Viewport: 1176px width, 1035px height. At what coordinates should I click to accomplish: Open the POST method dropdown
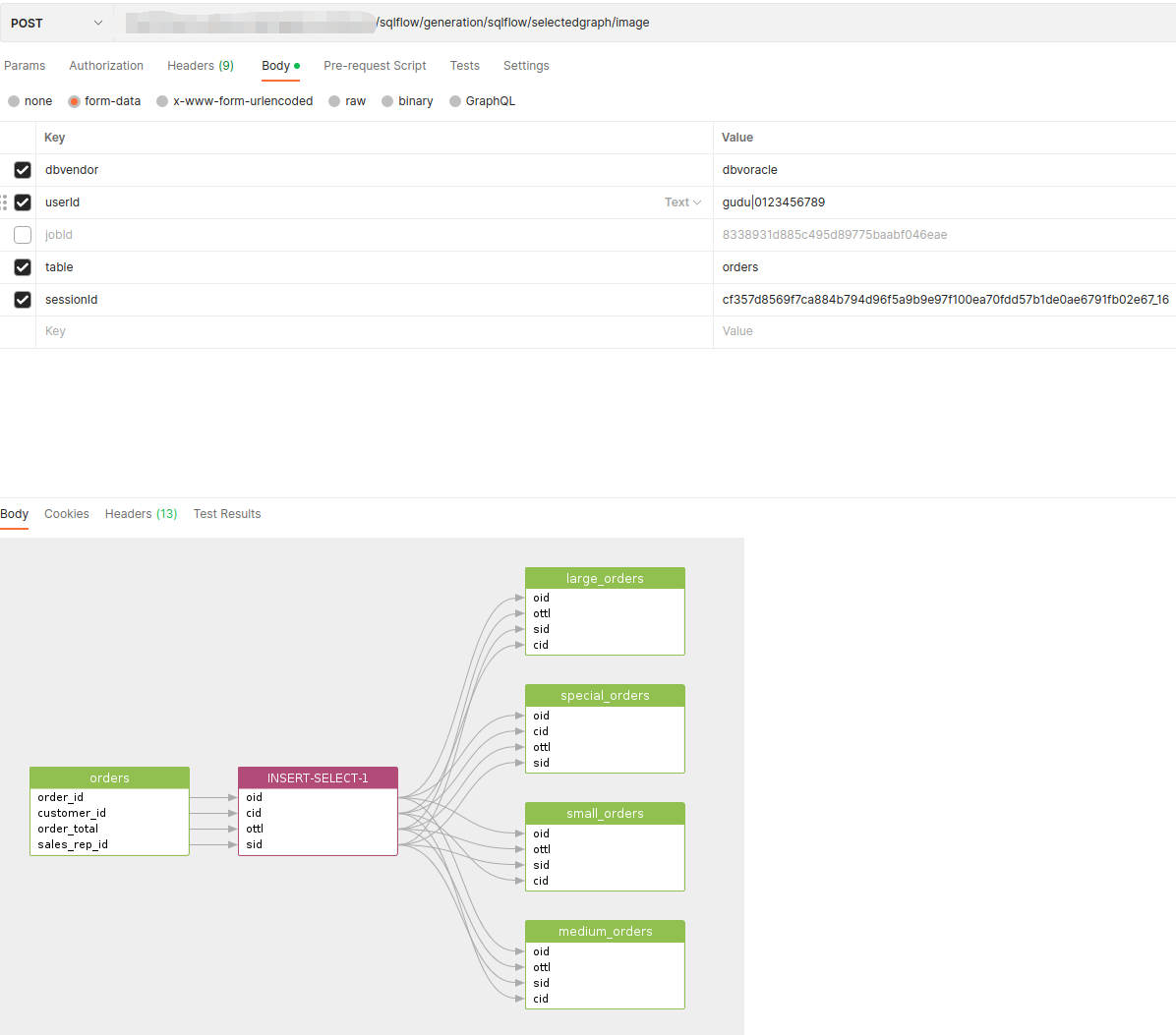click(x=56, y=23)
